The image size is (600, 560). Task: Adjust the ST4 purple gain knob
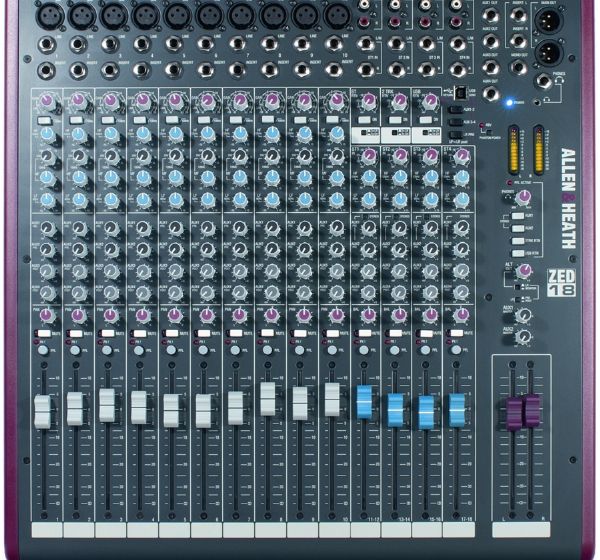[x=461, y=155]
